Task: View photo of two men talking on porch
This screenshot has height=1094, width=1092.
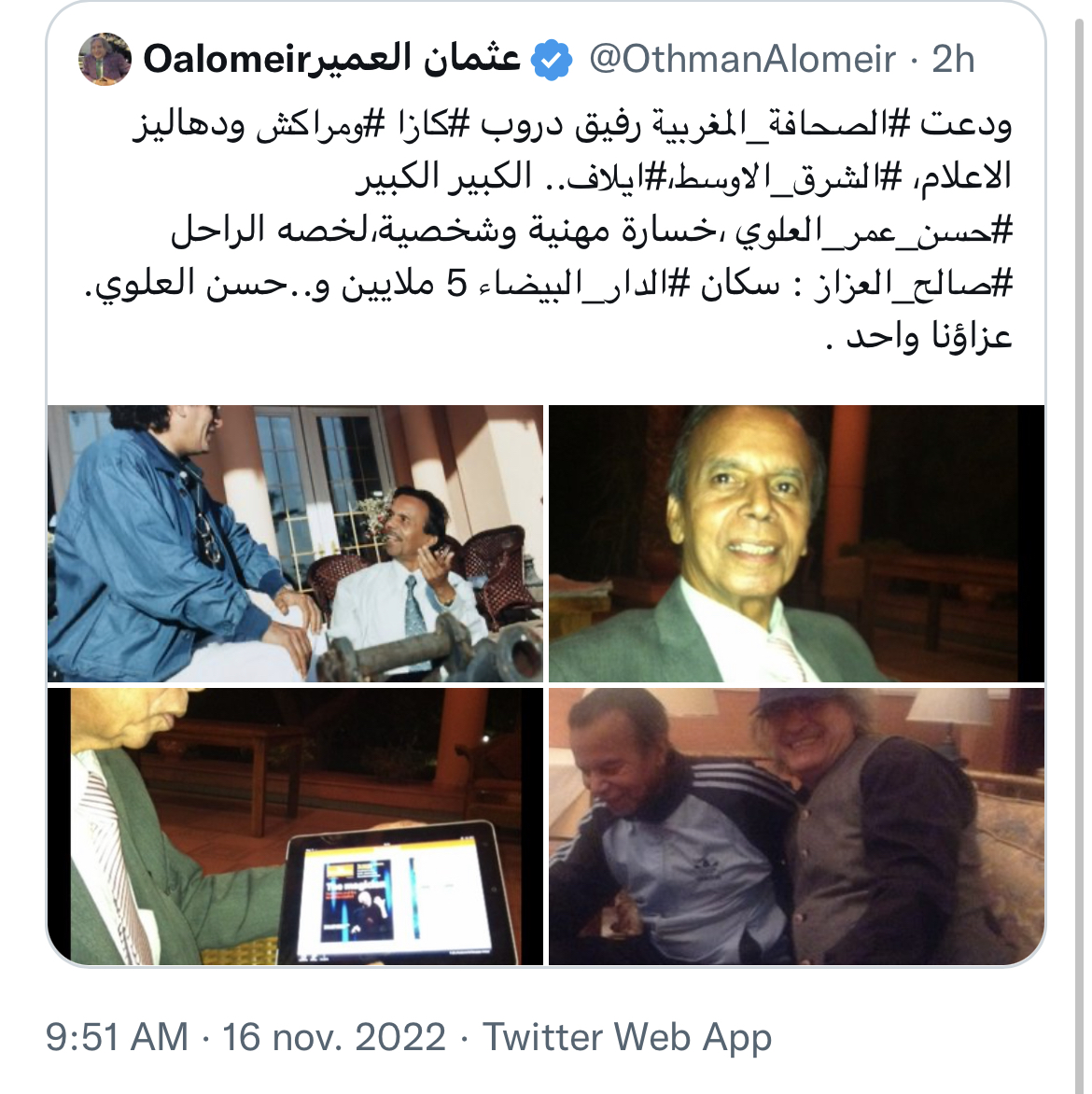Action: [295, 543]
